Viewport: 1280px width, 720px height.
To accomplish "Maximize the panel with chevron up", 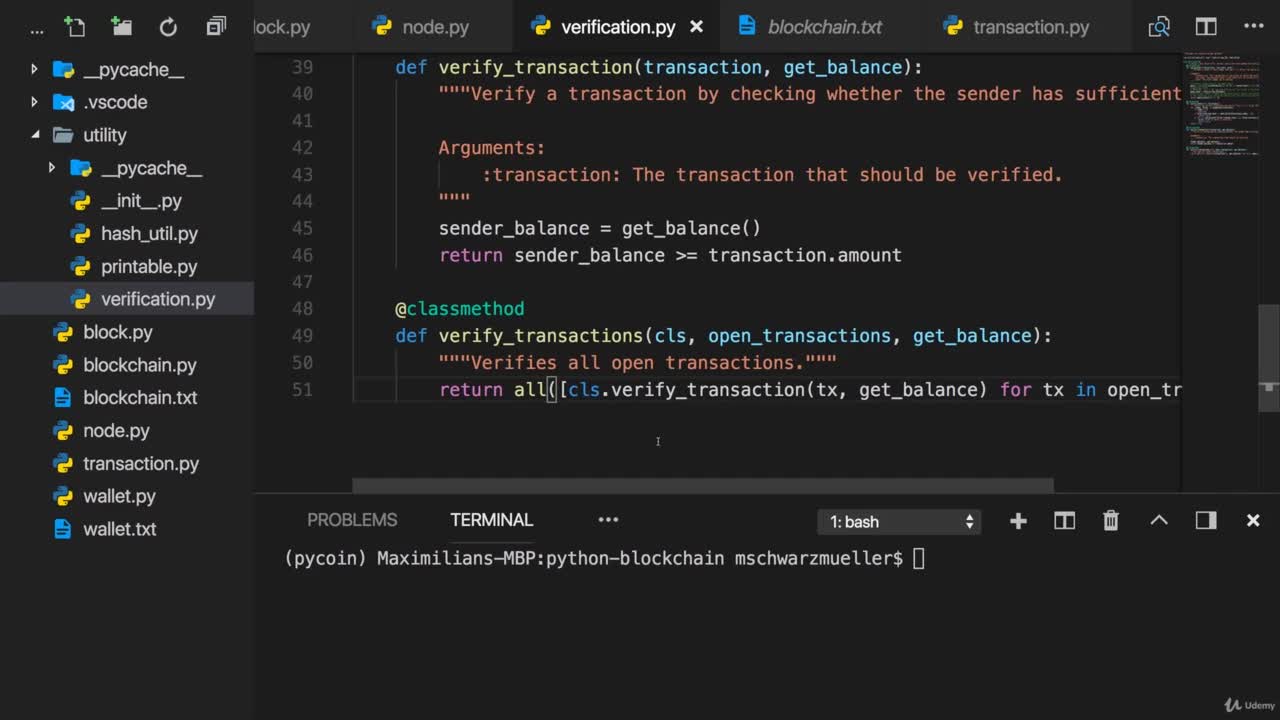I will pos(1159,520).
